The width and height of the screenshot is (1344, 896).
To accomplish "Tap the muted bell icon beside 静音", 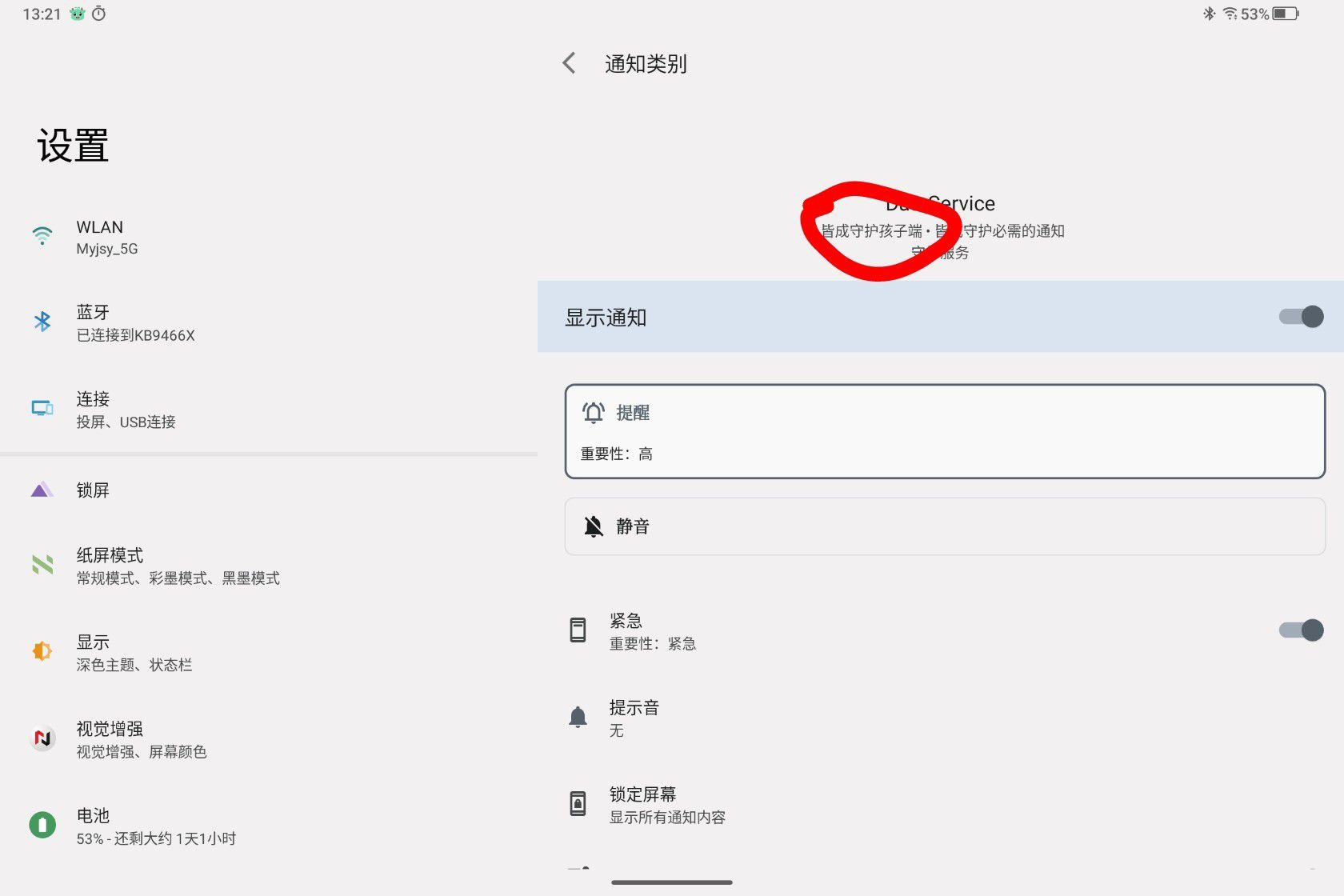I will coord(594,526).
